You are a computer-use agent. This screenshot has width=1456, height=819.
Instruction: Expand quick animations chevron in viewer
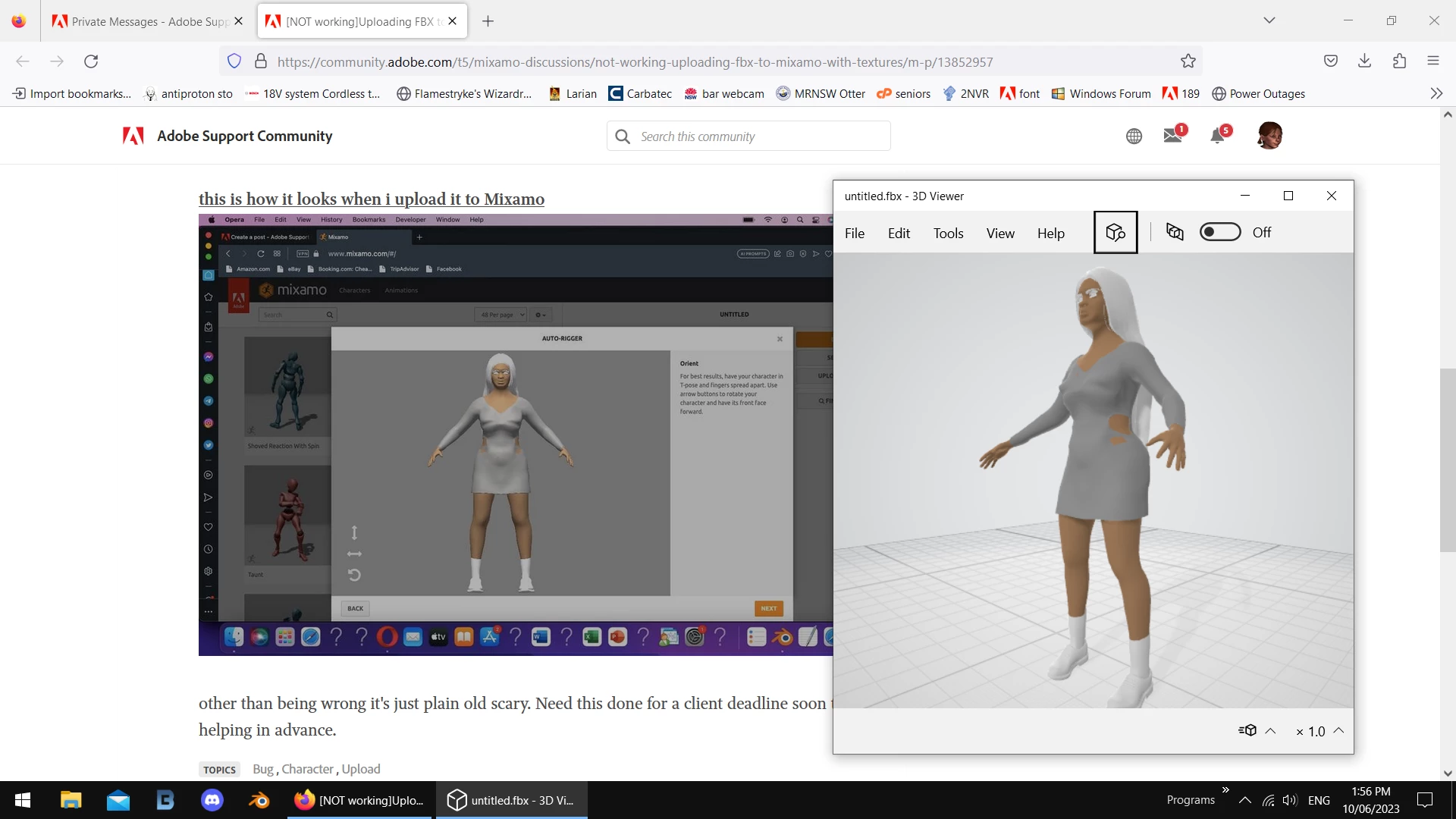click(x=1270, y=731)
